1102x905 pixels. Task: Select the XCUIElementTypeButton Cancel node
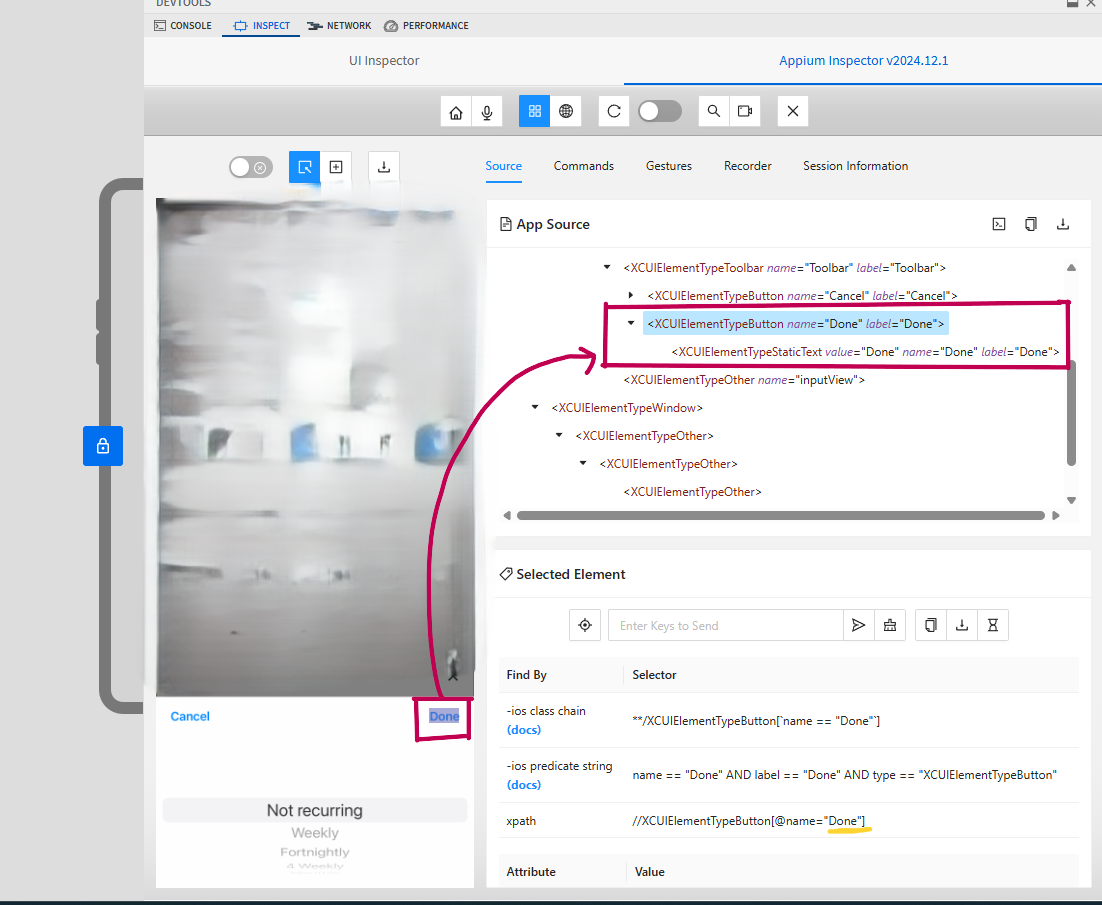802,296
